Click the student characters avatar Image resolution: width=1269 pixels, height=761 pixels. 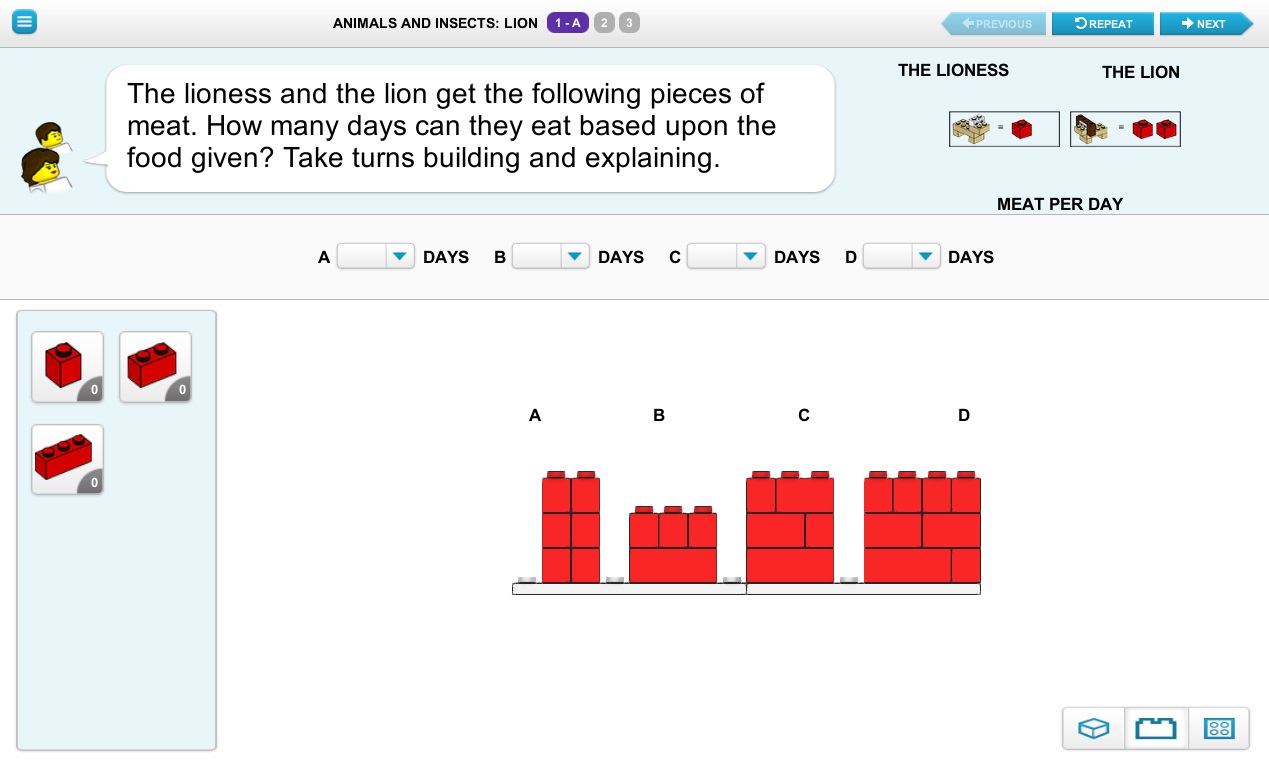pyautogui.click(x=45, y=155)
